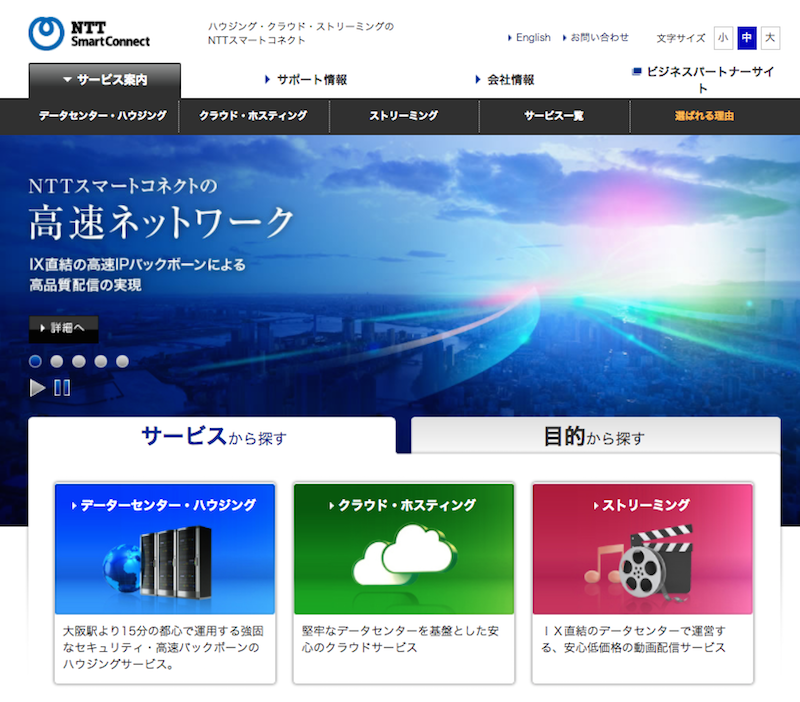800x702 pixels.
Task: Select the first carousel slide dot
Action: [35, 361]
